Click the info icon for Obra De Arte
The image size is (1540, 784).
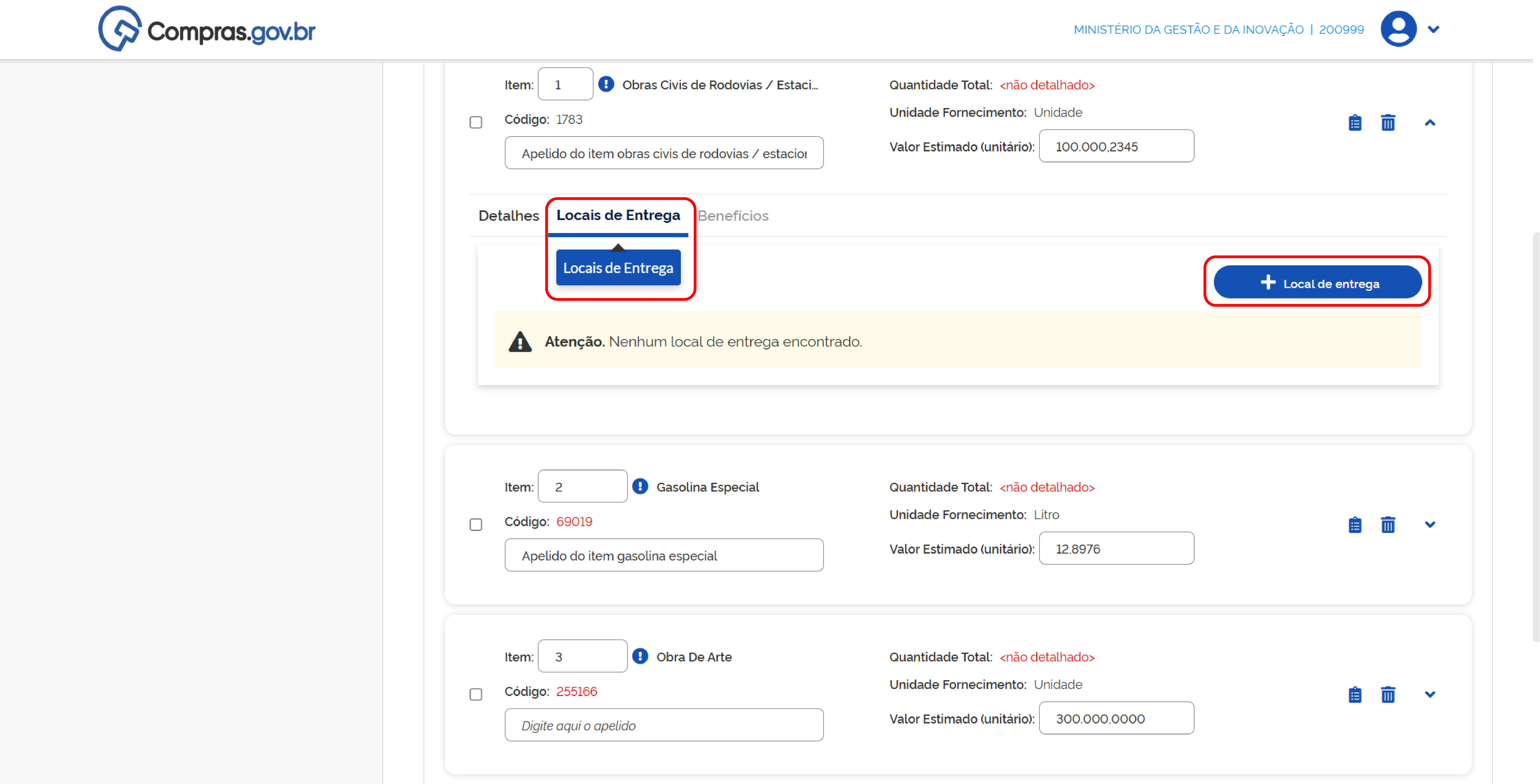tap(640, 656)
